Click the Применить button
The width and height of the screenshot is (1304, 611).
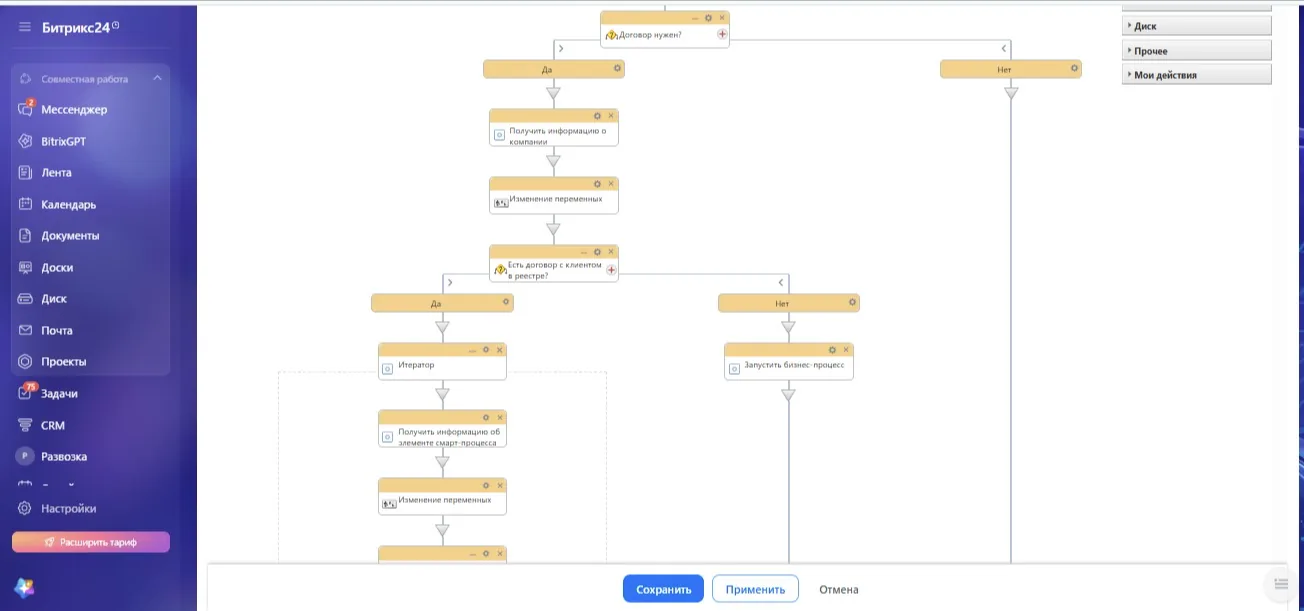coord(755,589)
